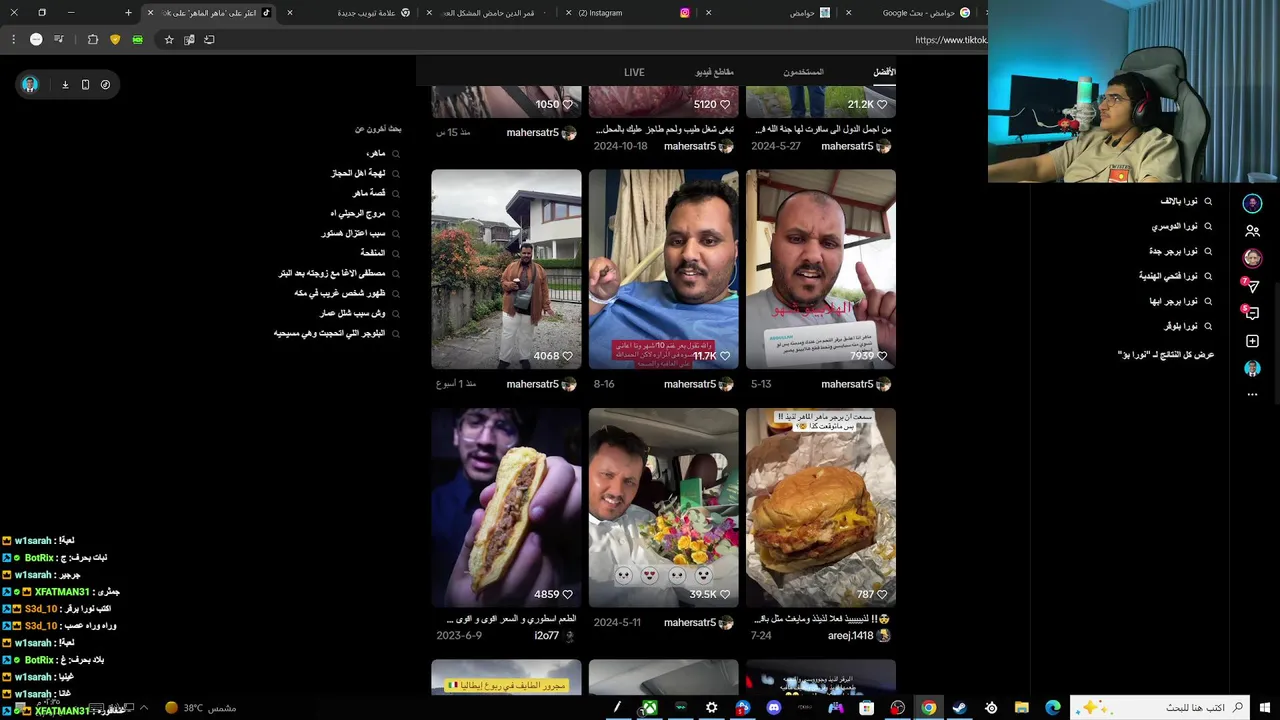Click the compass icon in floating pill
This screenshot has width=1280, height=720.
pyautogui.click(x=105, y=85)
